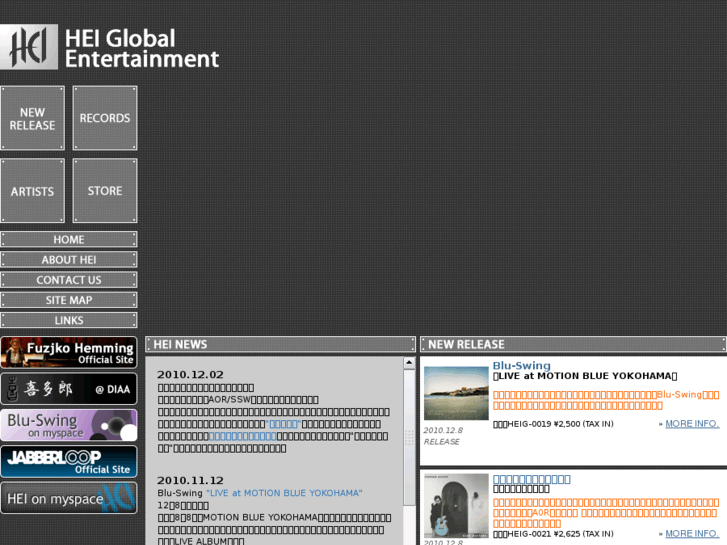Click the NEW RELEASE section header

click(573, 344)
